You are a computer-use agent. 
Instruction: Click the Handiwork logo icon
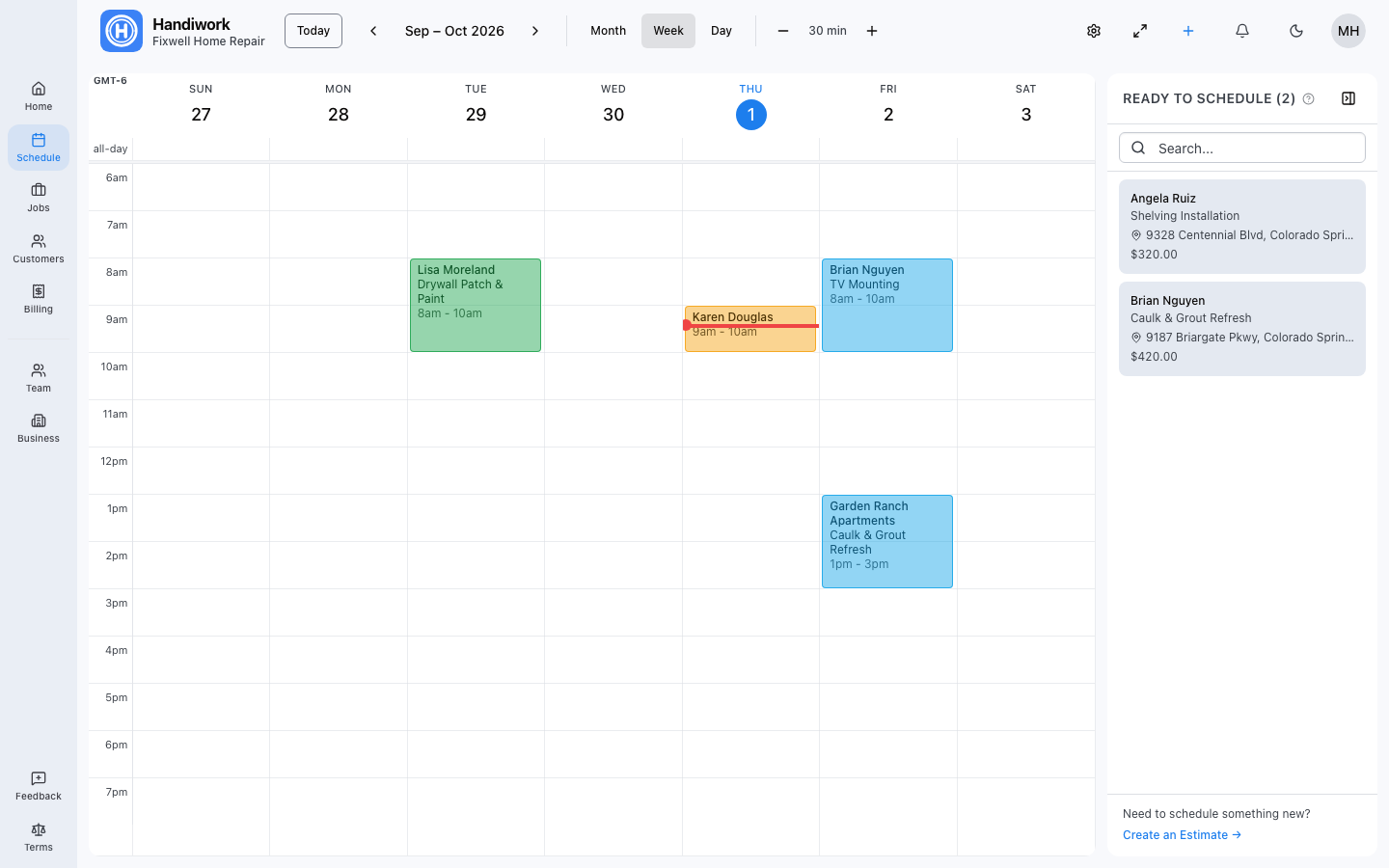(x=122, y=31)
